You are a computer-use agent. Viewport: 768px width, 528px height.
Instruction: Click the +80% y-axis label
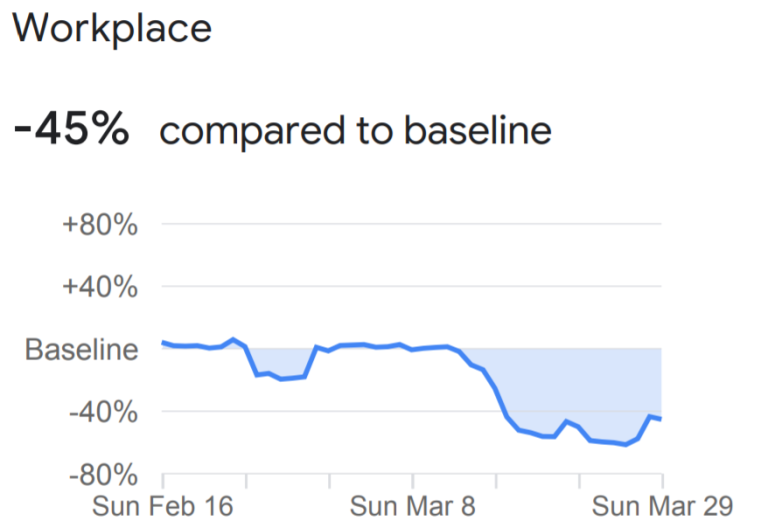pyautogui.click(x=99, y=224)
